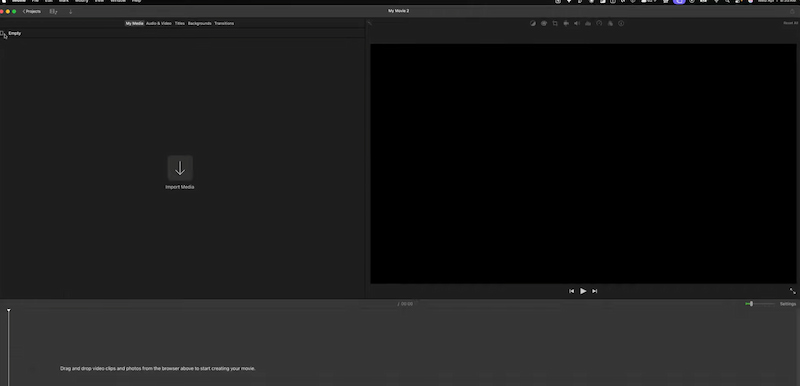800x386 pixels.
Task: Show Clip Information
Action: click(621, 23)
